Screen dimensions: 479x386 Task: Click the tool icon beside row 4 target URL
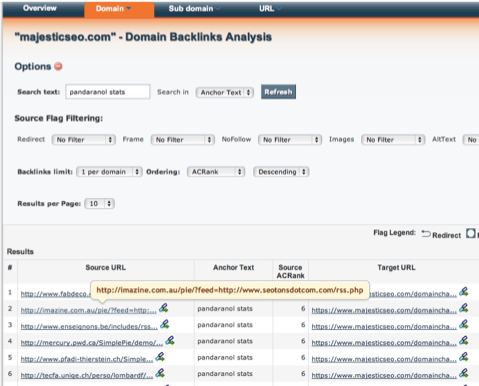coord(464,341)
